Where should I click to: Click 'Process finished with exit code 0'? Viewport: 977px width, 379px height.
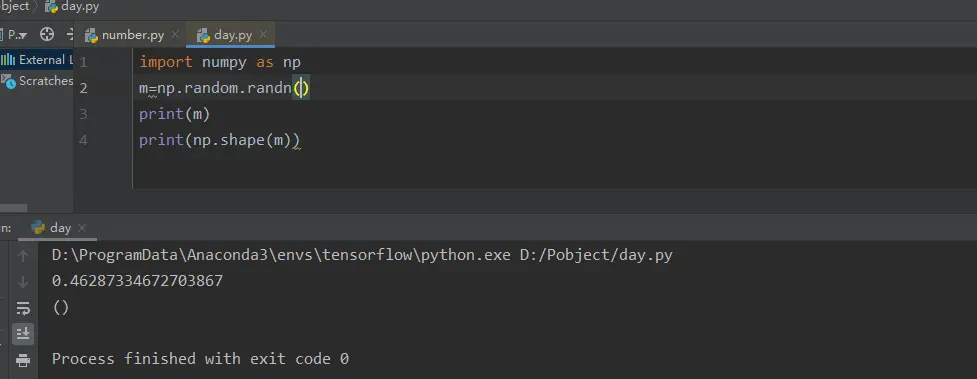200,358
